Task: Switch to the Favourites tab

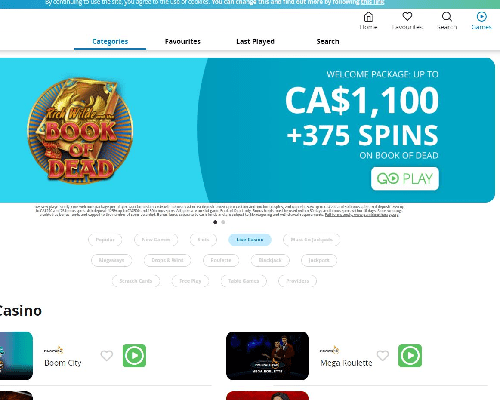Action: click(x=183, y=41)
